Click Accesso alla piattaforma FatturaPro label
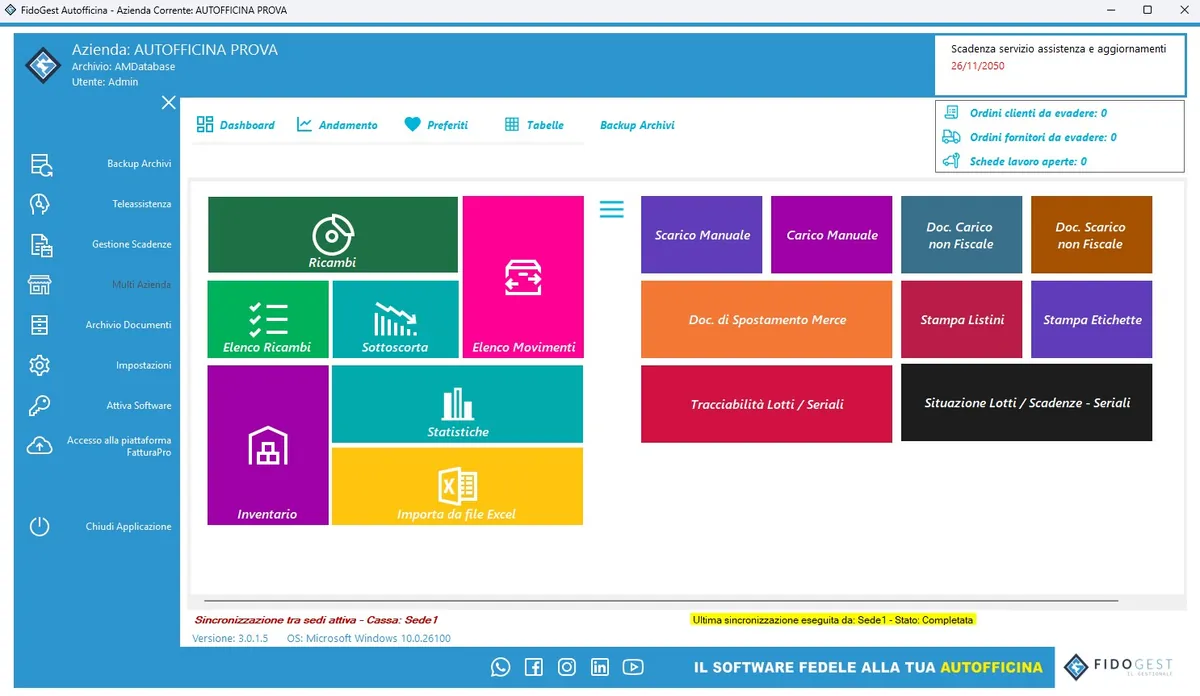 [x=120, y=446]
